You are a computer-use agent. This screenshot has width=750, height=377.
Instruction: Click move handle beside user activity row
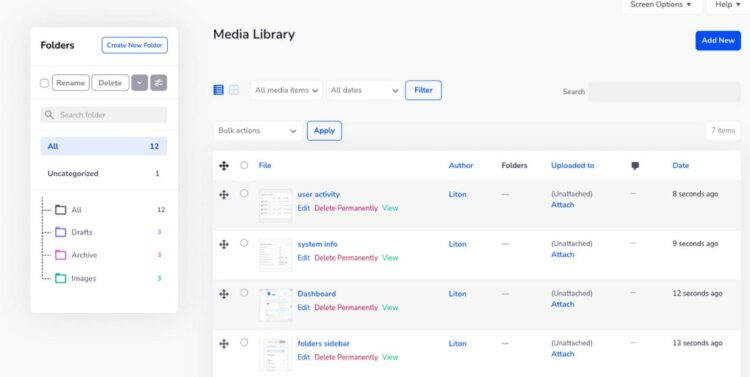(224, 195)
